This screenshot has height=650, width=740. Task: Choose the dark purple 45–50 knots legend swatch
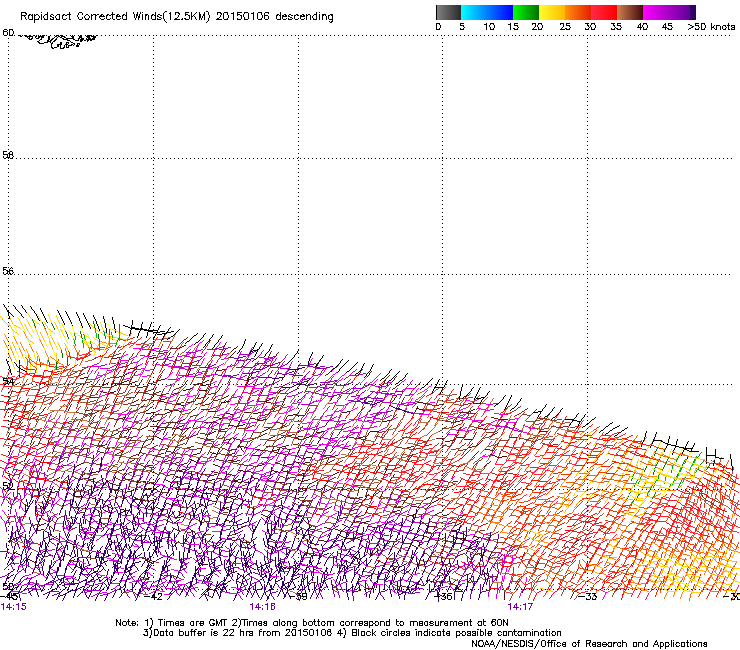[682, 12]
